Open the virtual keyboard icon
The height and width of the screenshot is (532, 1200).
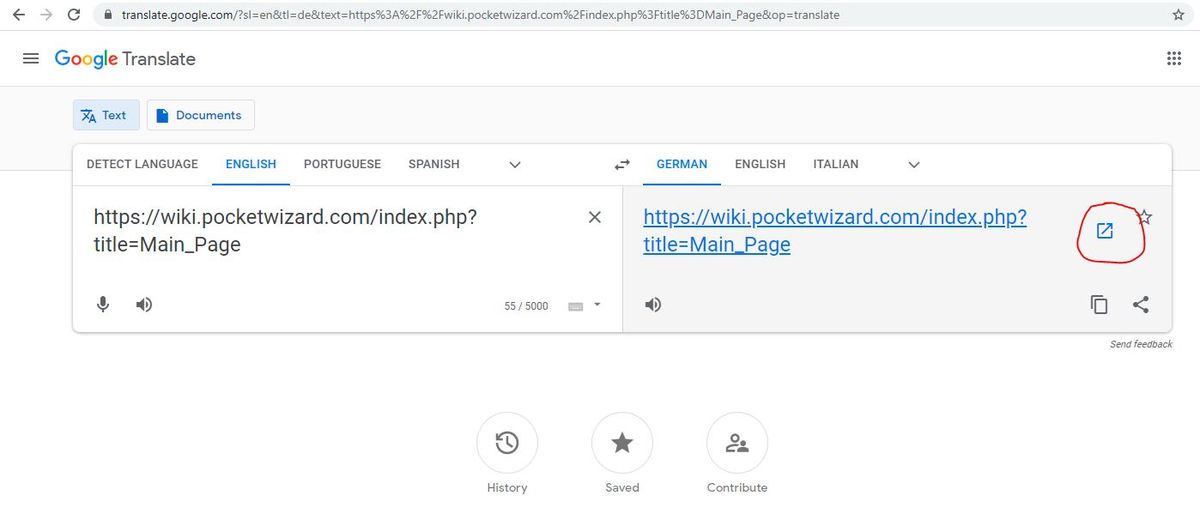click(x=575, y=306)
